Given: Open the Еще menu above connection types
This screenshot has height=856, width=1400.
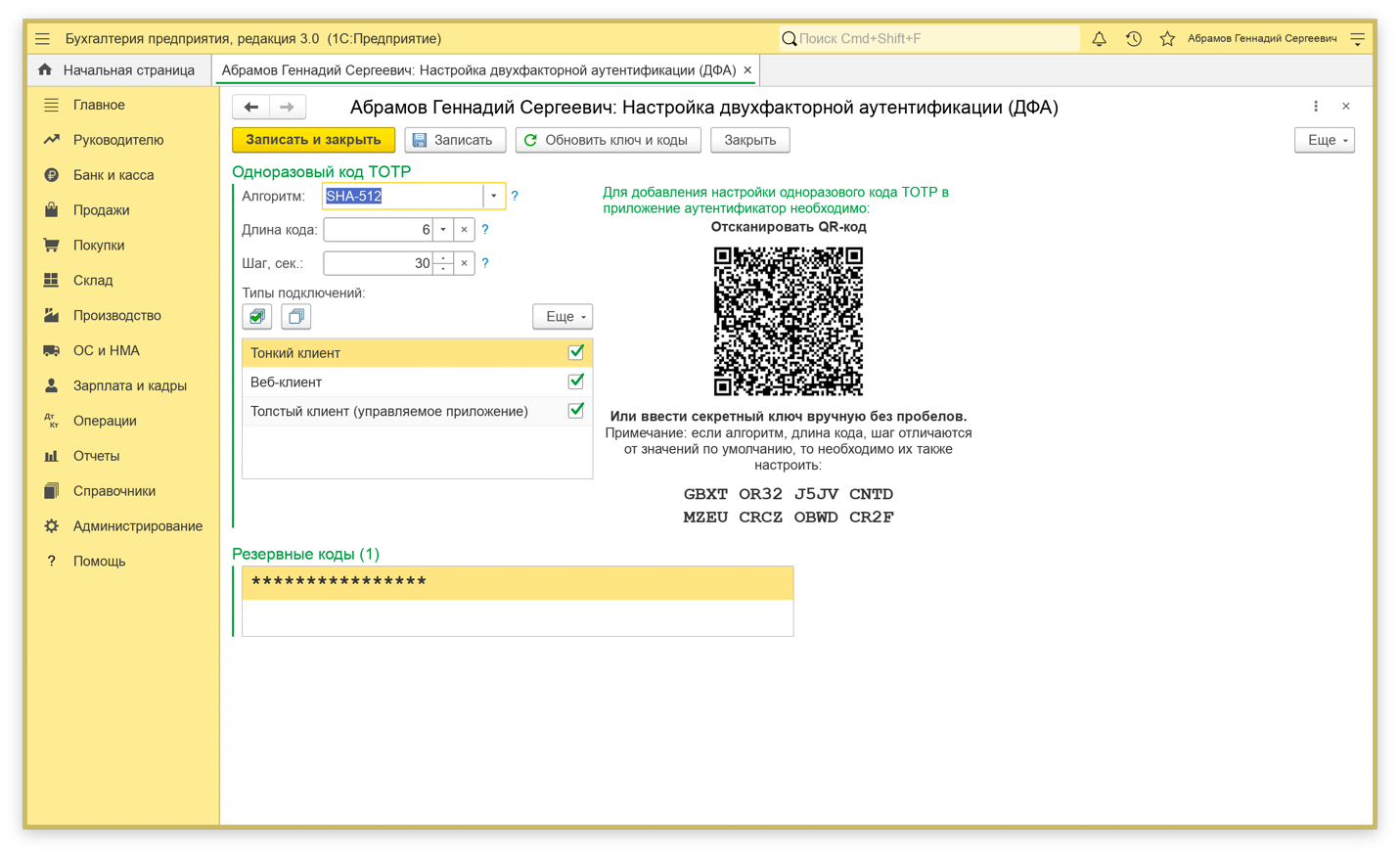Looking at the screenshot, I should pos(563,317).
